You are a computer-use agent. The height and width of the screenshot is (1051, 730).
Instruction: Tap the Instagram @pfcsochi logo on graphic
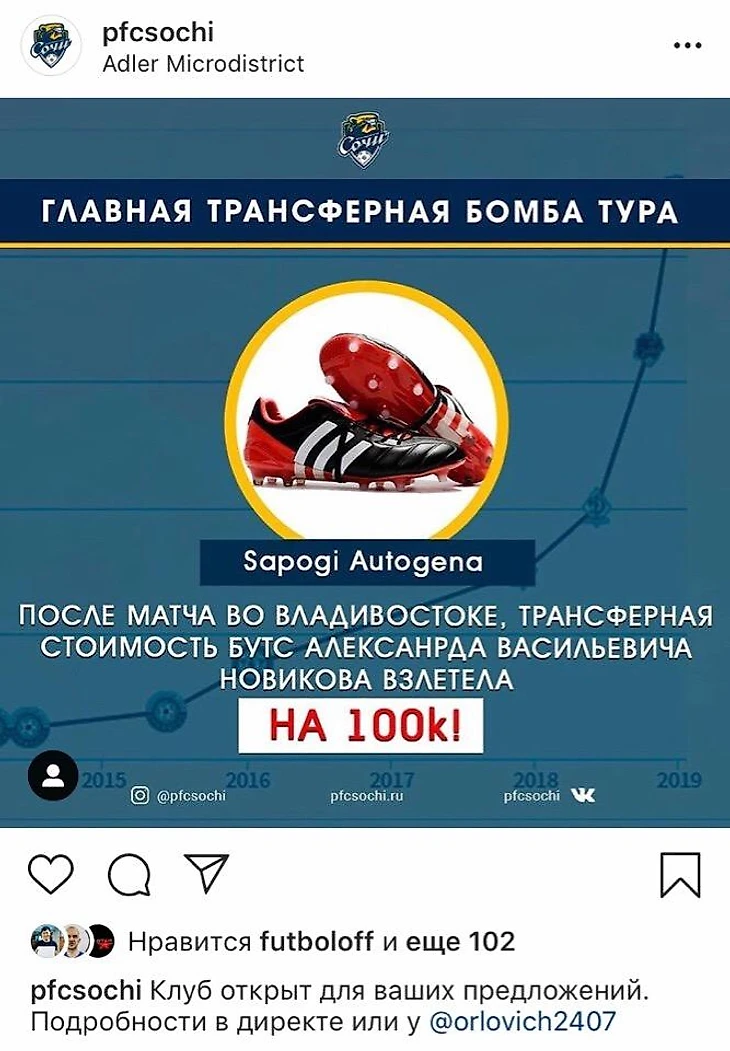178,796
